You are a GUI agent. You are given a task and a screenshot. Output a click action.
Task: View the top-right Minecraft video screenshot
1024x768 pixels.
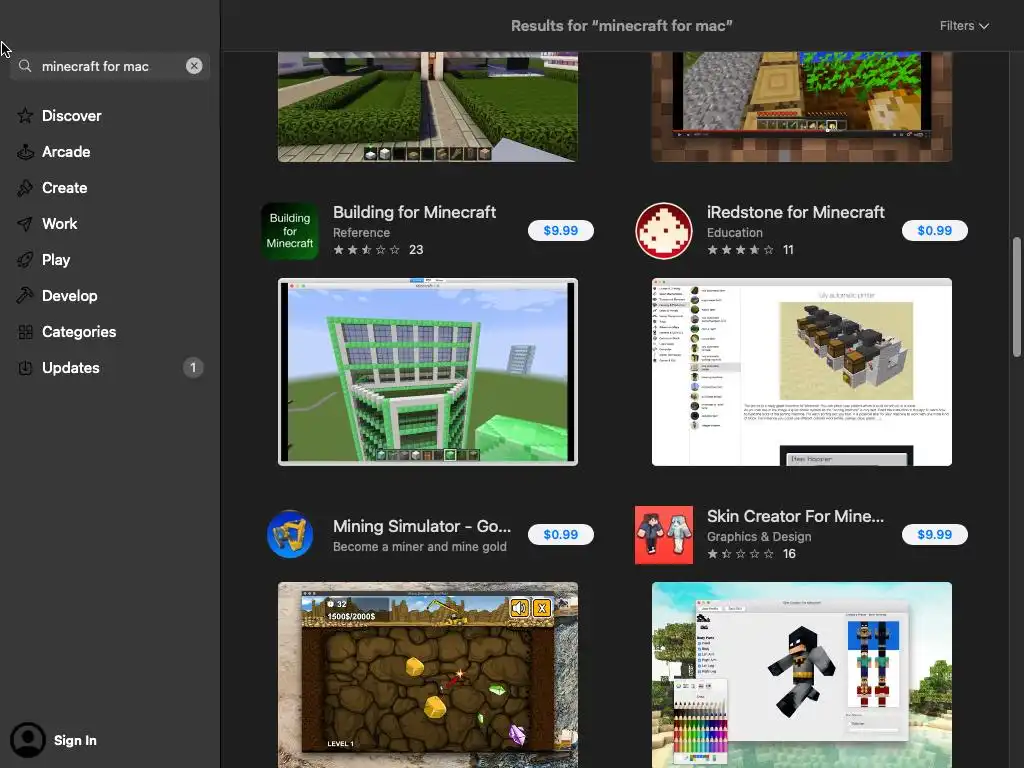tap(802, 106)
